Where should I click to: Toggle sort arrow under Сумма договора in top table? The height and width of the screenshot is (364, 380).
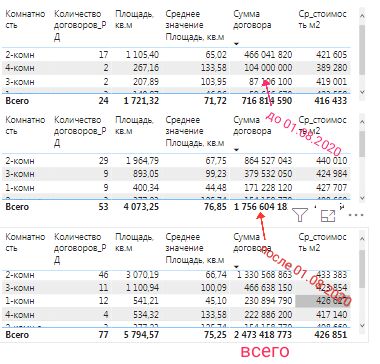click(236, 44)
